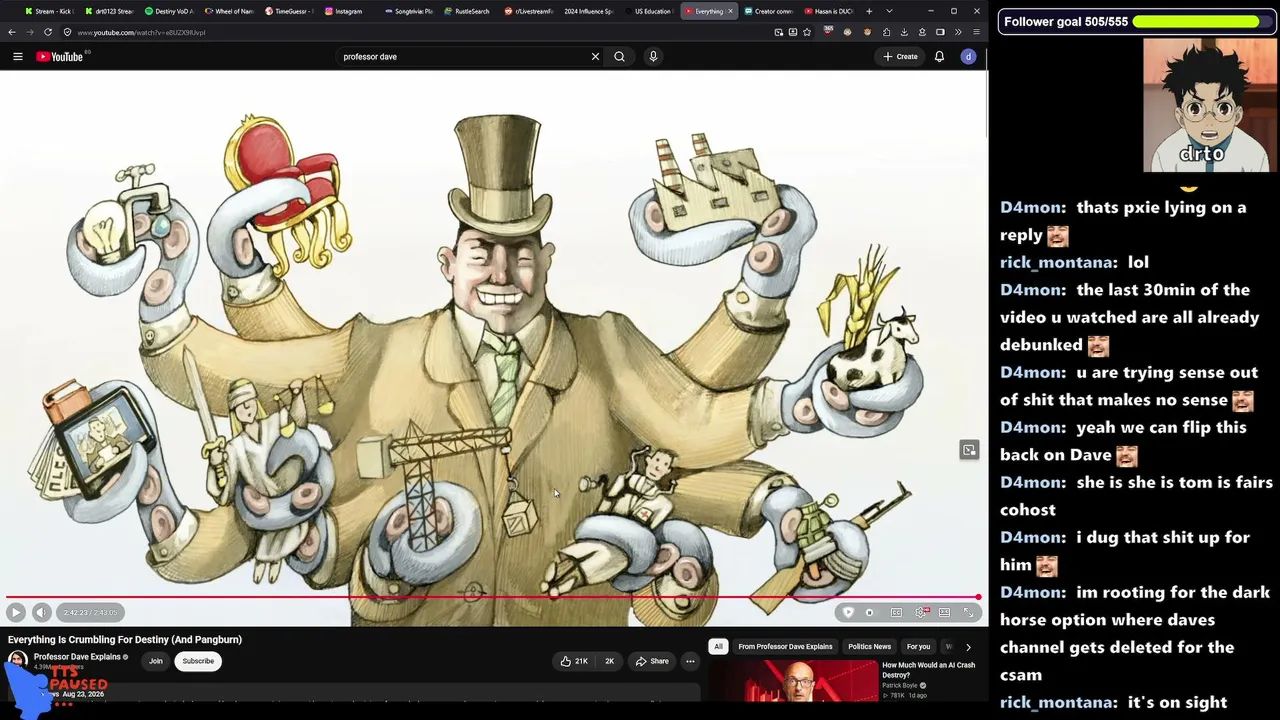Switch to the Destiny VoD tab
Image resolution: width=1280 pixels, height=720 pixels.
pos(170,11)
